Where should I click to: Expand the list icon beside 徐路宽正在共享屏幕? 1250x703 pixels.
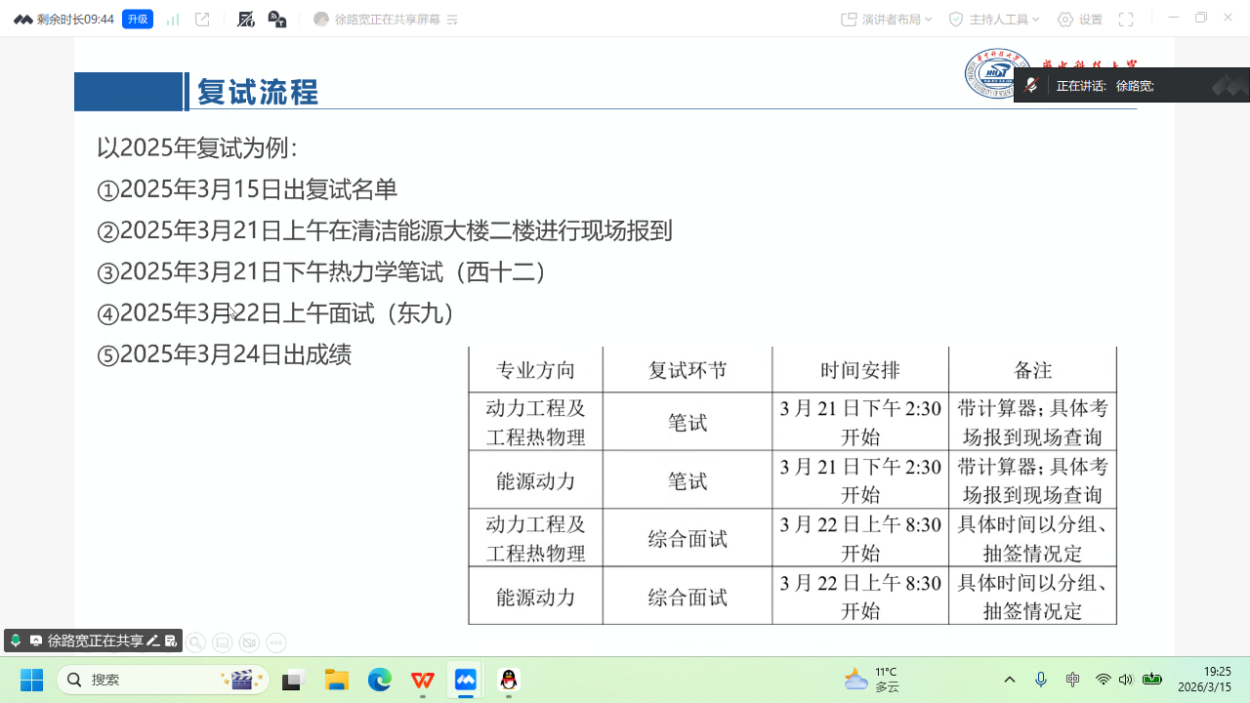452,19
